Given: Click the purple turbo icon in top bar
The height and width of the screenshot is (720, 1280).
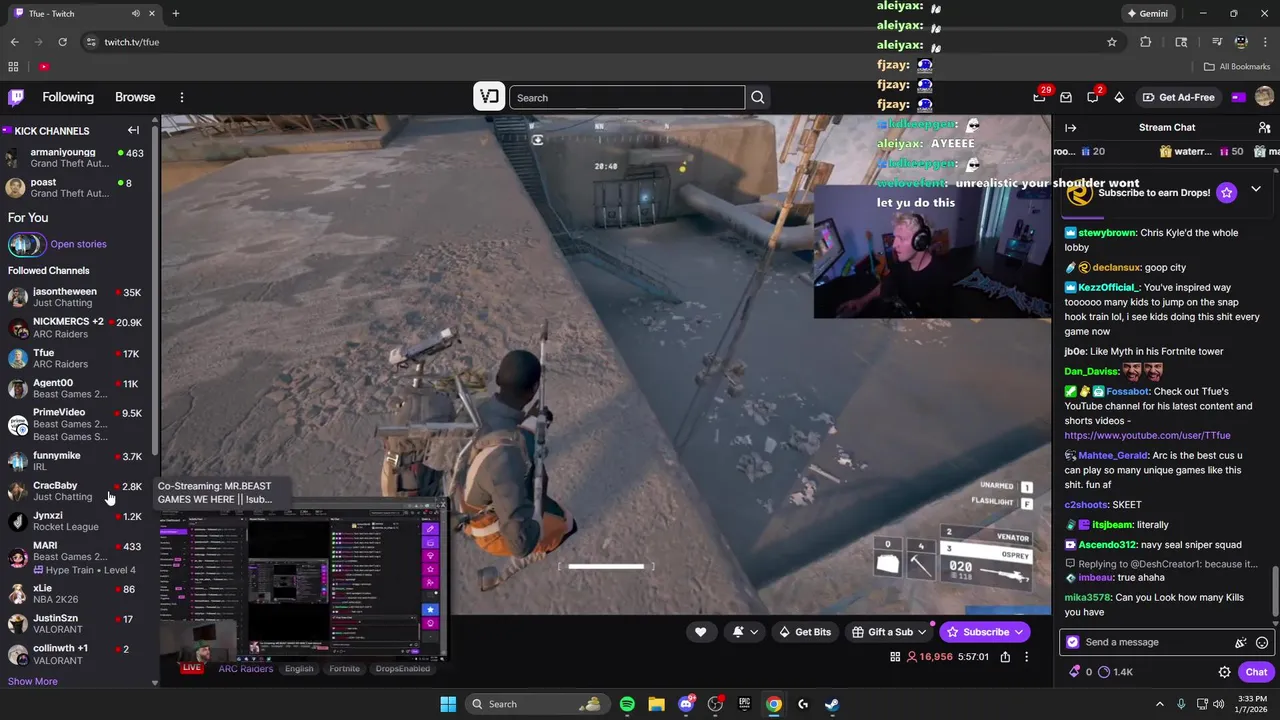Looking at the screenshot, I should click(x=1238, y=97).
